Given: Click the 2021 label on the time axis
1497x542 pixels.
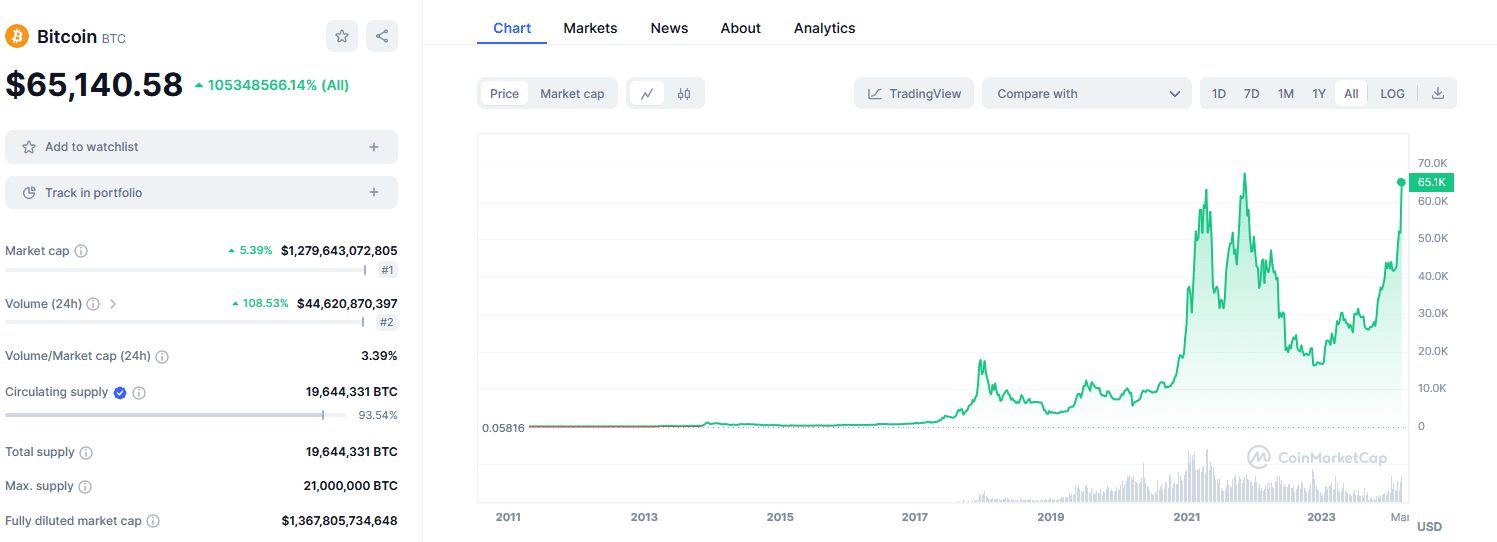Looking at the screenshot, I should pos(1187,517).
